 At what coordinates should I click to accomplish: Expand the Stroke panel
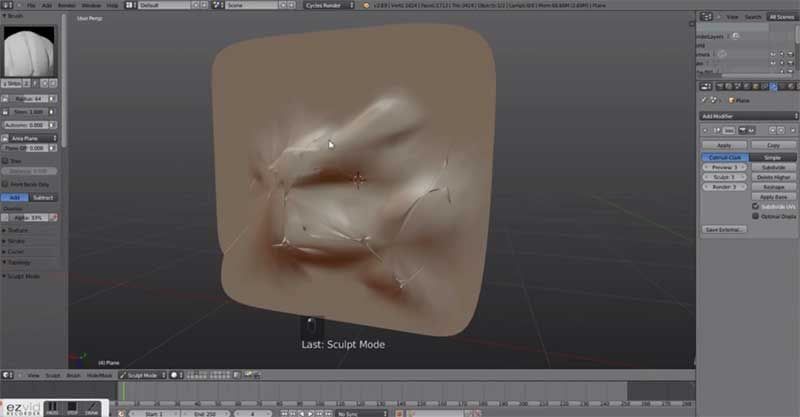(x=15, y=241)
